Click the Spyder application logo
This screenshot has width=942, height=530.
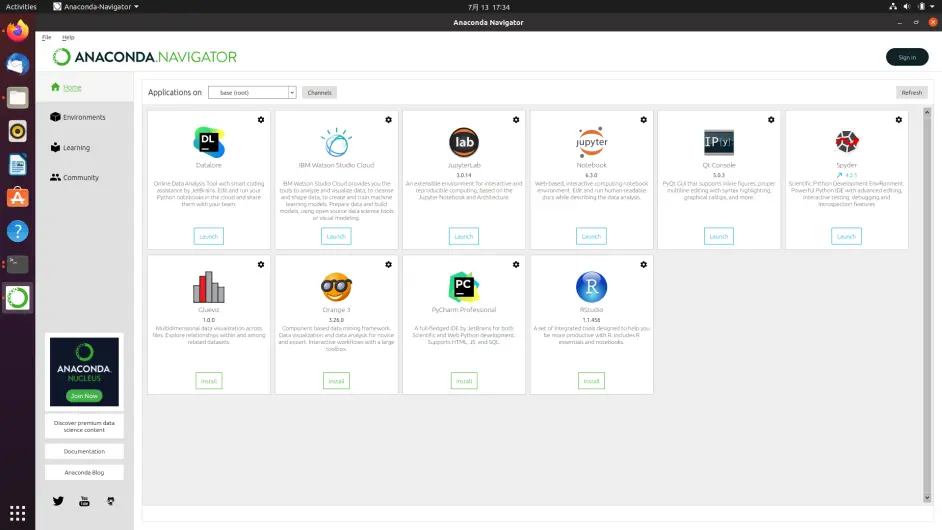(846, 142)
